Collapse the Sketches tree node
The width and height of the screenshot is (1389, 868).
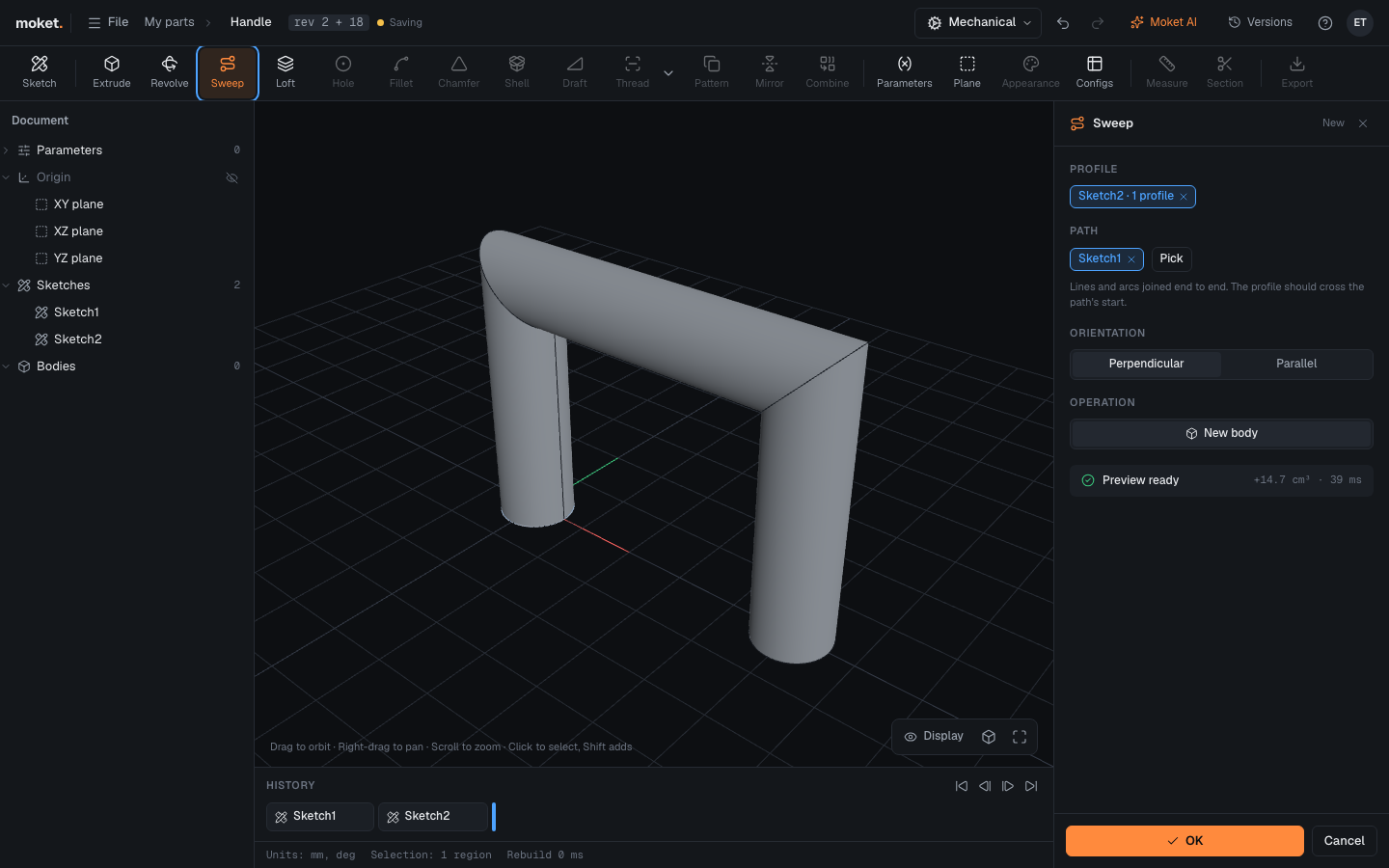click(x=7, y=285)
